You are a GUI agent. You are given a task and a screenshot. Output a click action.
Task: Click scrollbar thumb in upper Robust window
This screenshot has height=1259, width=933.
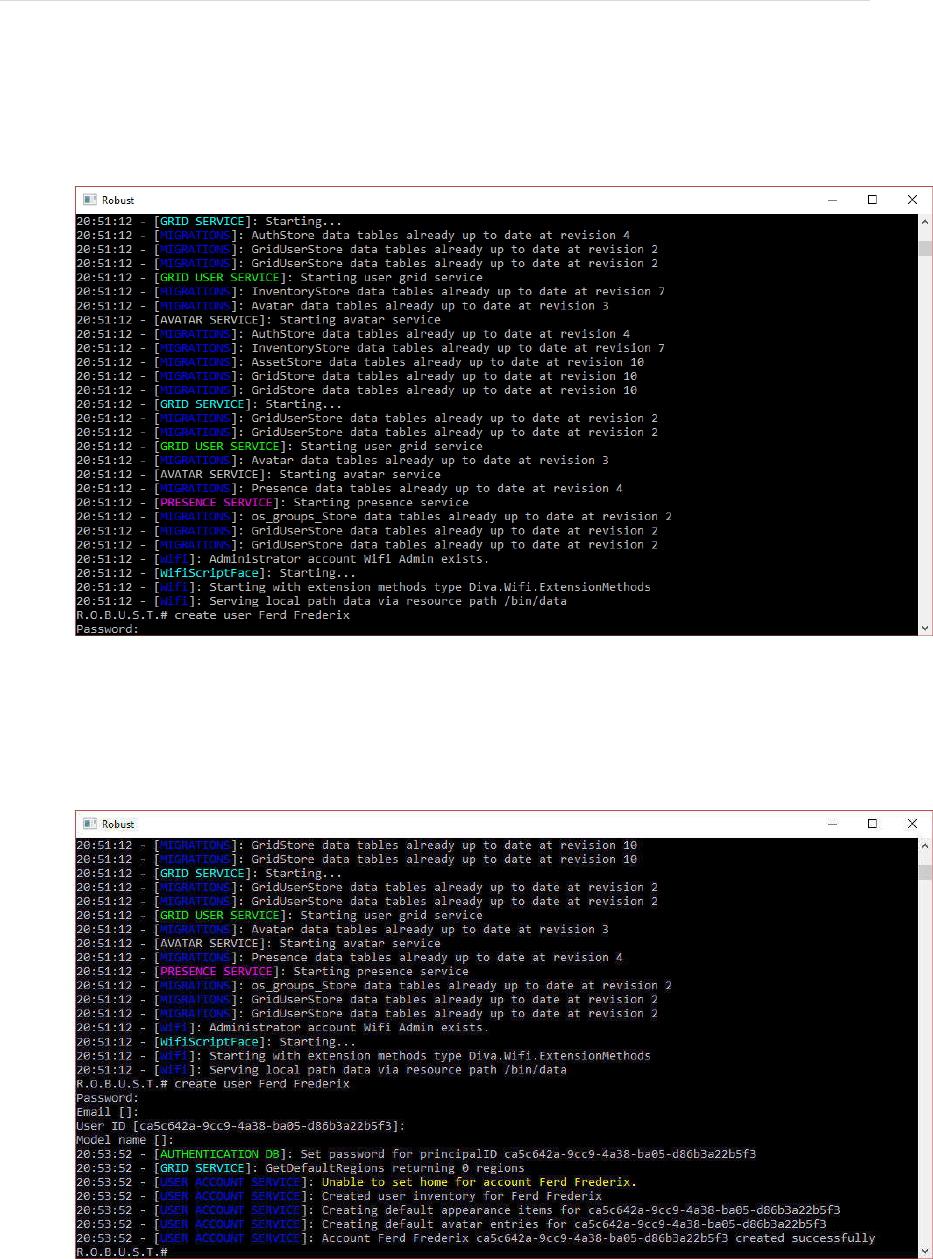925,249
